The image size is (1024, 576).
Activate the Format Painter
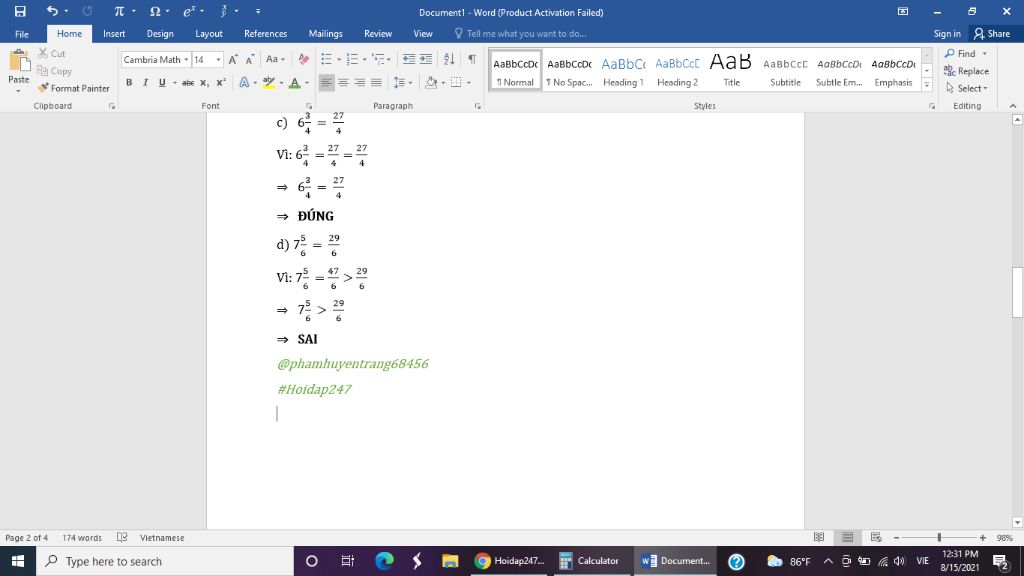coord(73,88)
